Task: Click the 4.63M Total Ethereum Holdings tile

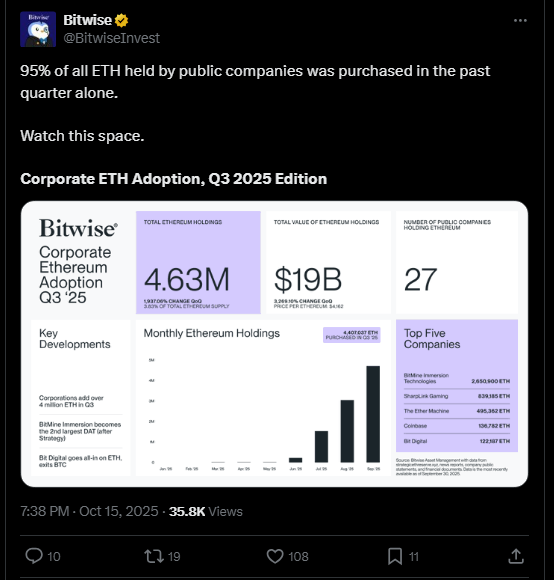Action: coord(198,262)
